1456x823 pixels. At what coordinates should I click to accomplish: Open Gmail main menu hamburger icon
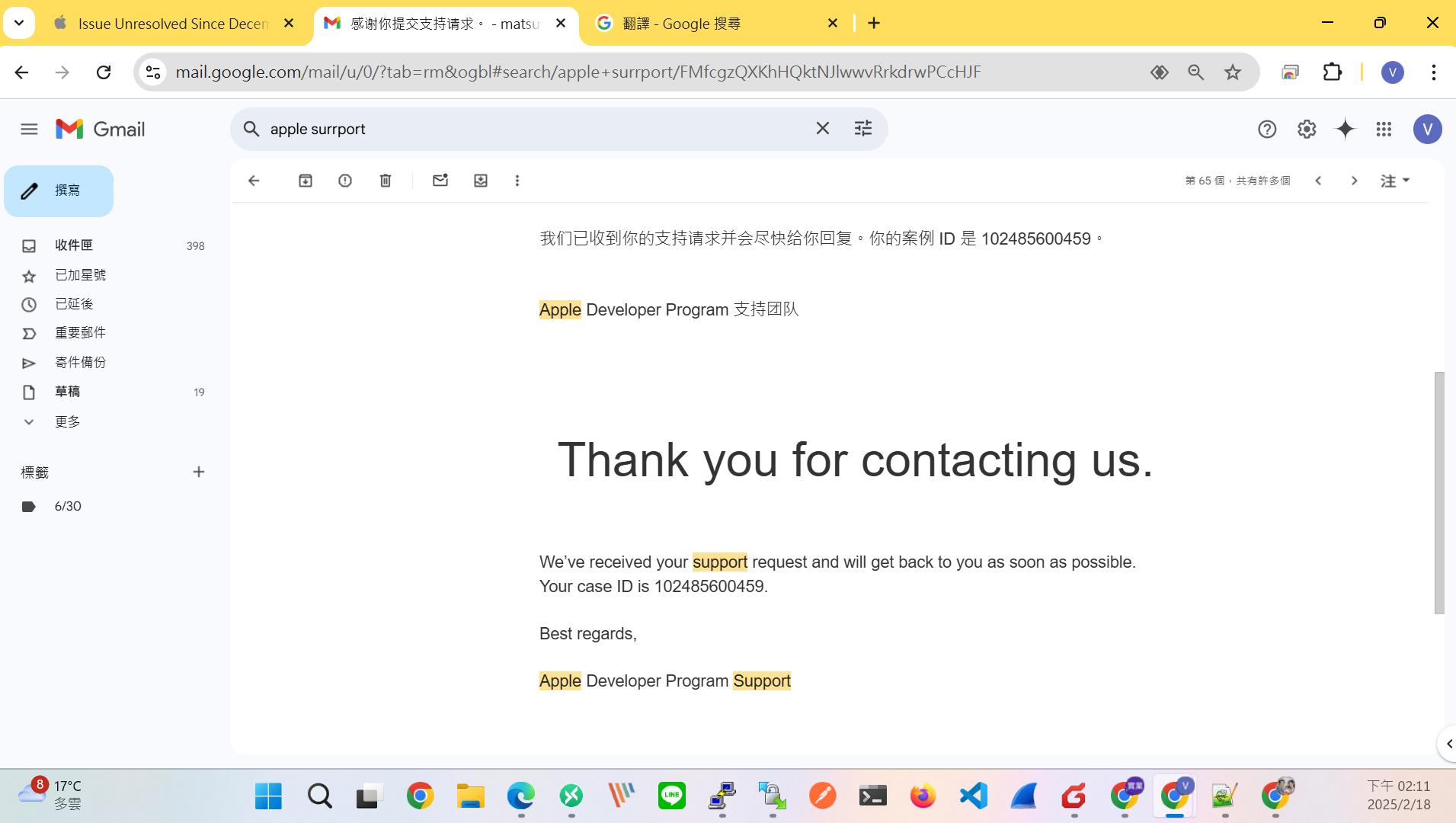point(29,130)
